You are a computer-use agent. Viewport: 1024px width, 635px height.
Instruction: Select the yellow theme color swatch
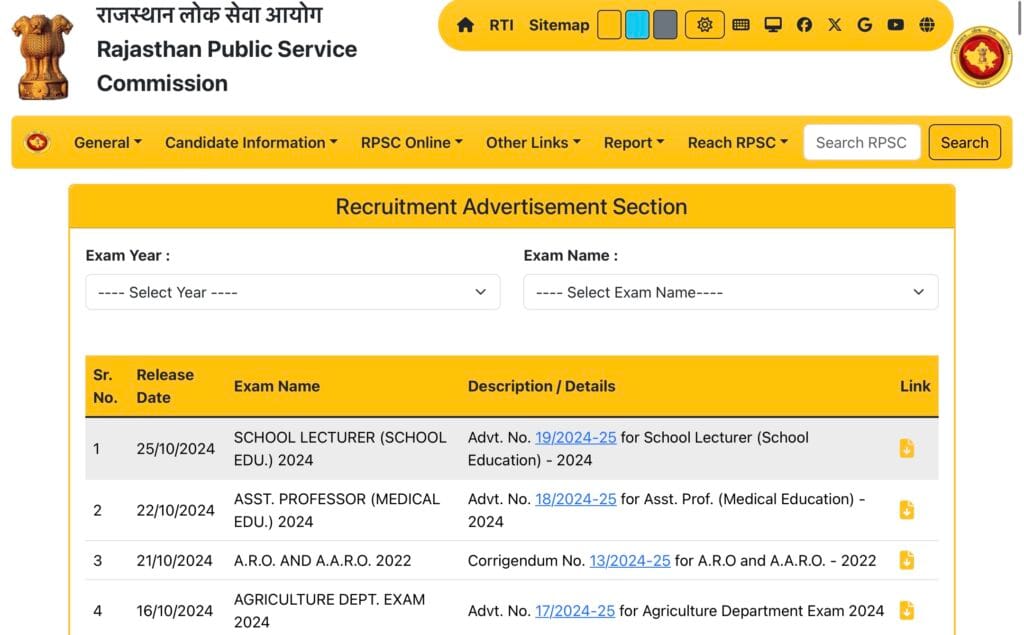(609, 25)
